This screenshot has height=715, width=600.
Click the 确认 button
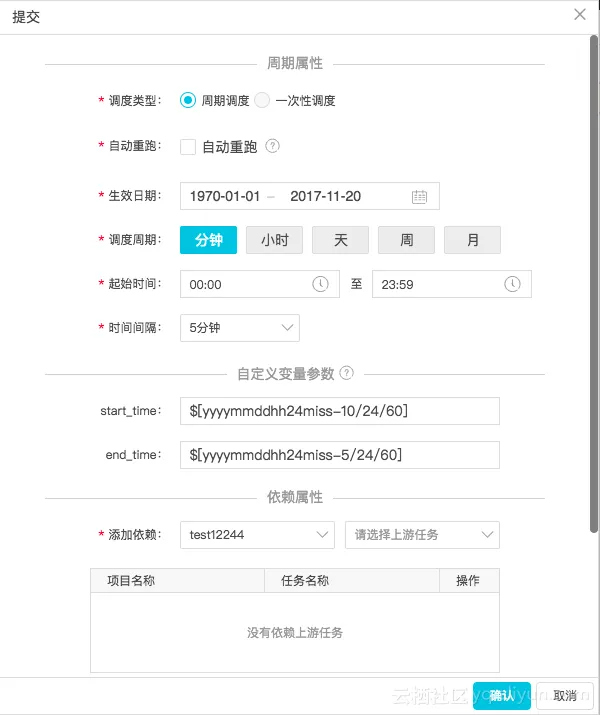point(501,696)
